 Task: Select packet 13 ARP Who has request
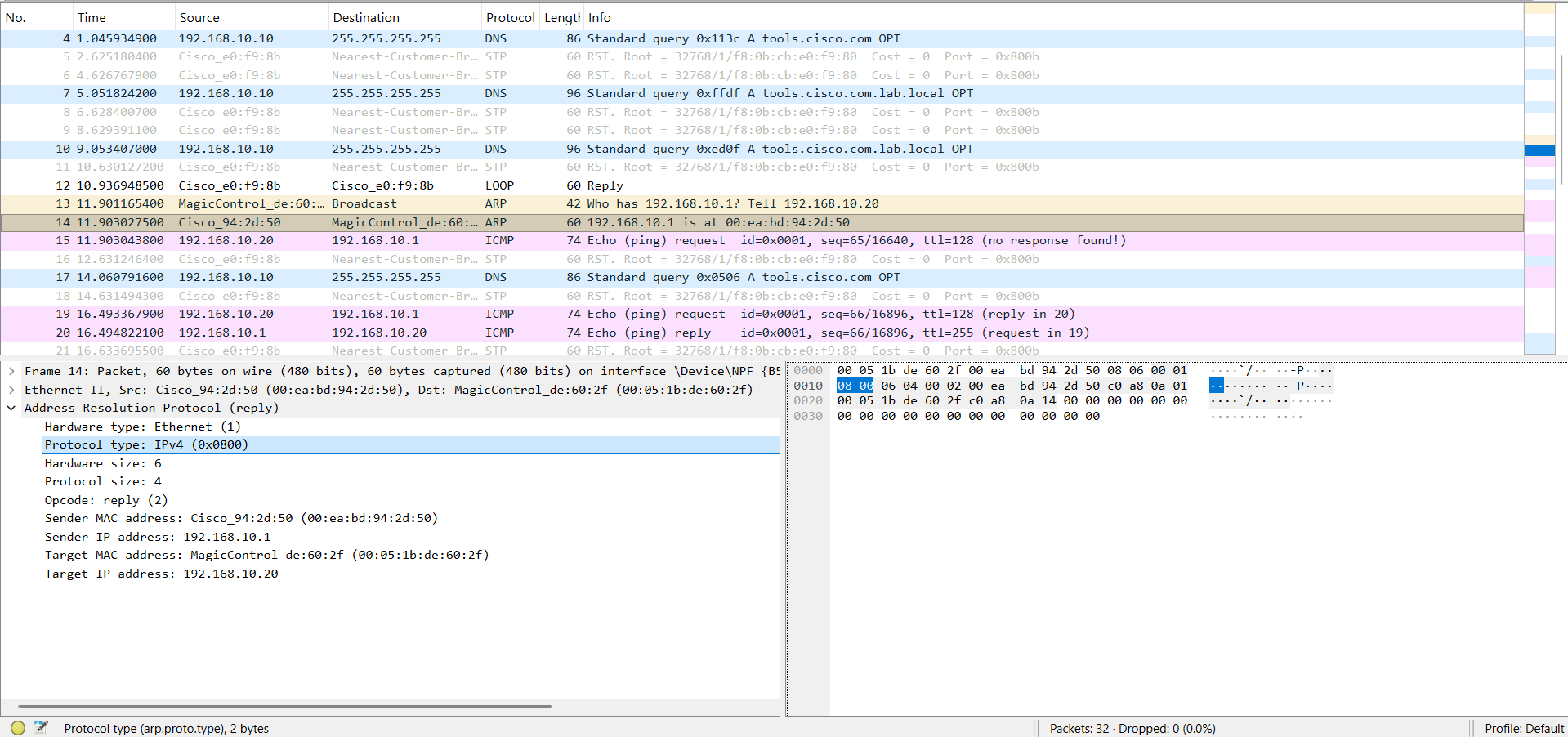pyautogui.click(x=762, y=203)
